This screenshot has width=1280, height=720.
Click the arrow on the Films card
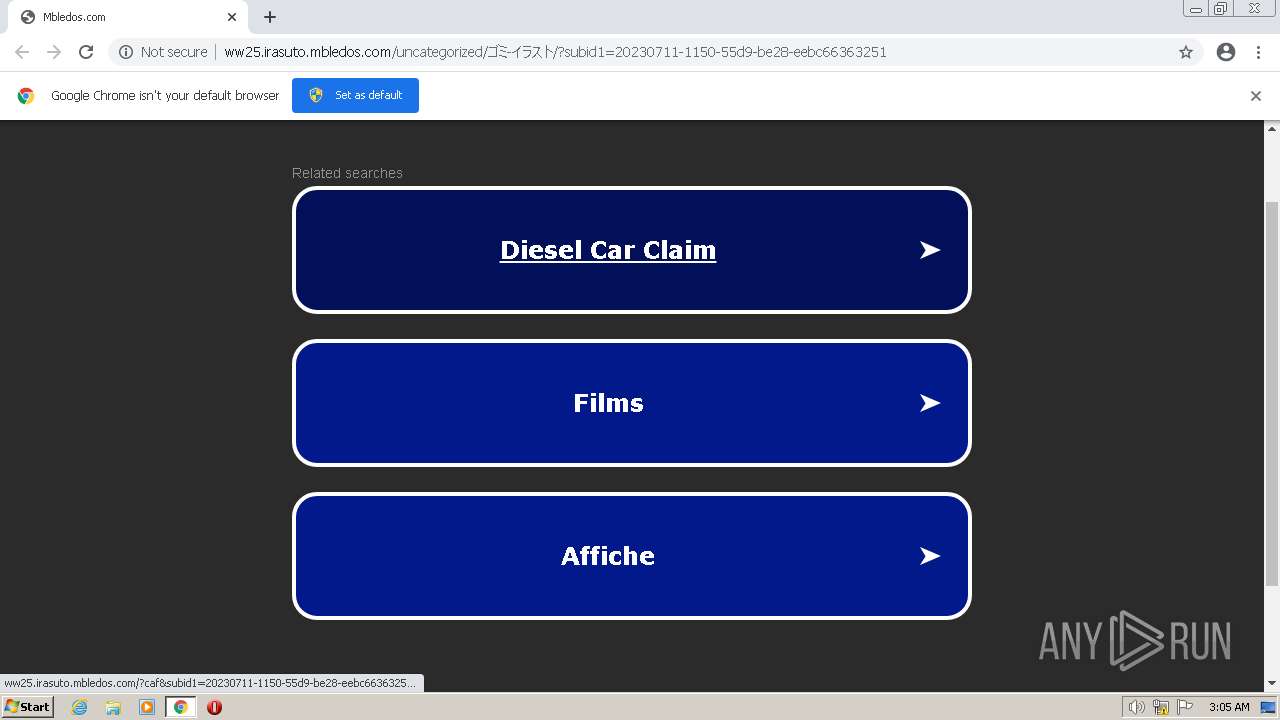[930, 403]
